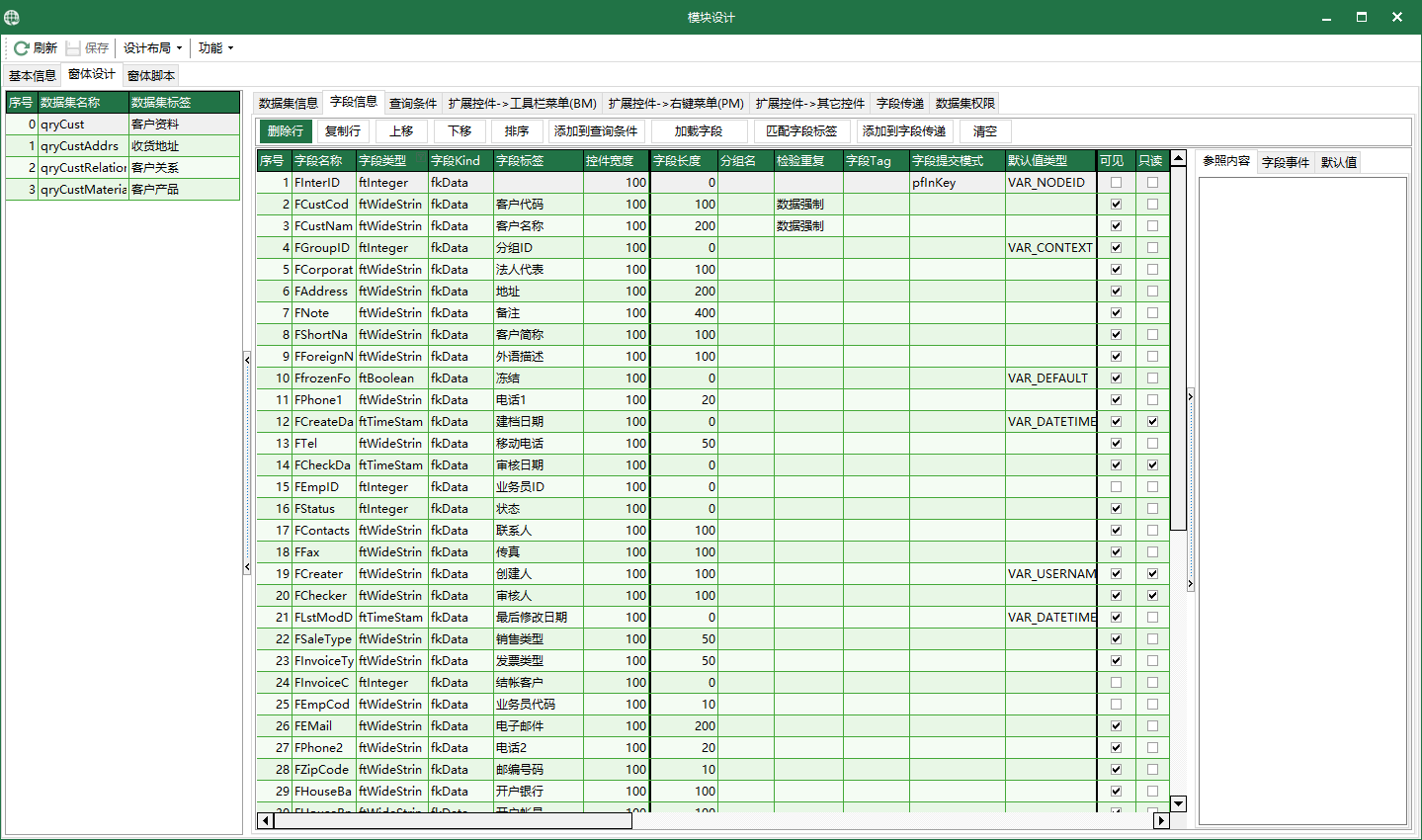Collapse left panel using upper splitter arrow
Screen dimensions: 1422x840
tap(247, 360)
